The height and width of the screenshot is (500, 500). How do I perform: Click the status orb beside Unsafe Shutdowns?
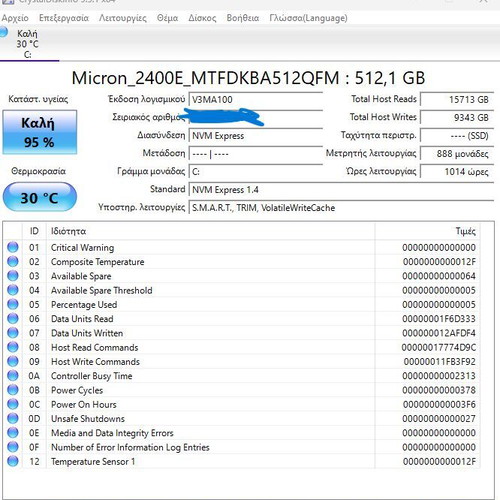point(13,418)
